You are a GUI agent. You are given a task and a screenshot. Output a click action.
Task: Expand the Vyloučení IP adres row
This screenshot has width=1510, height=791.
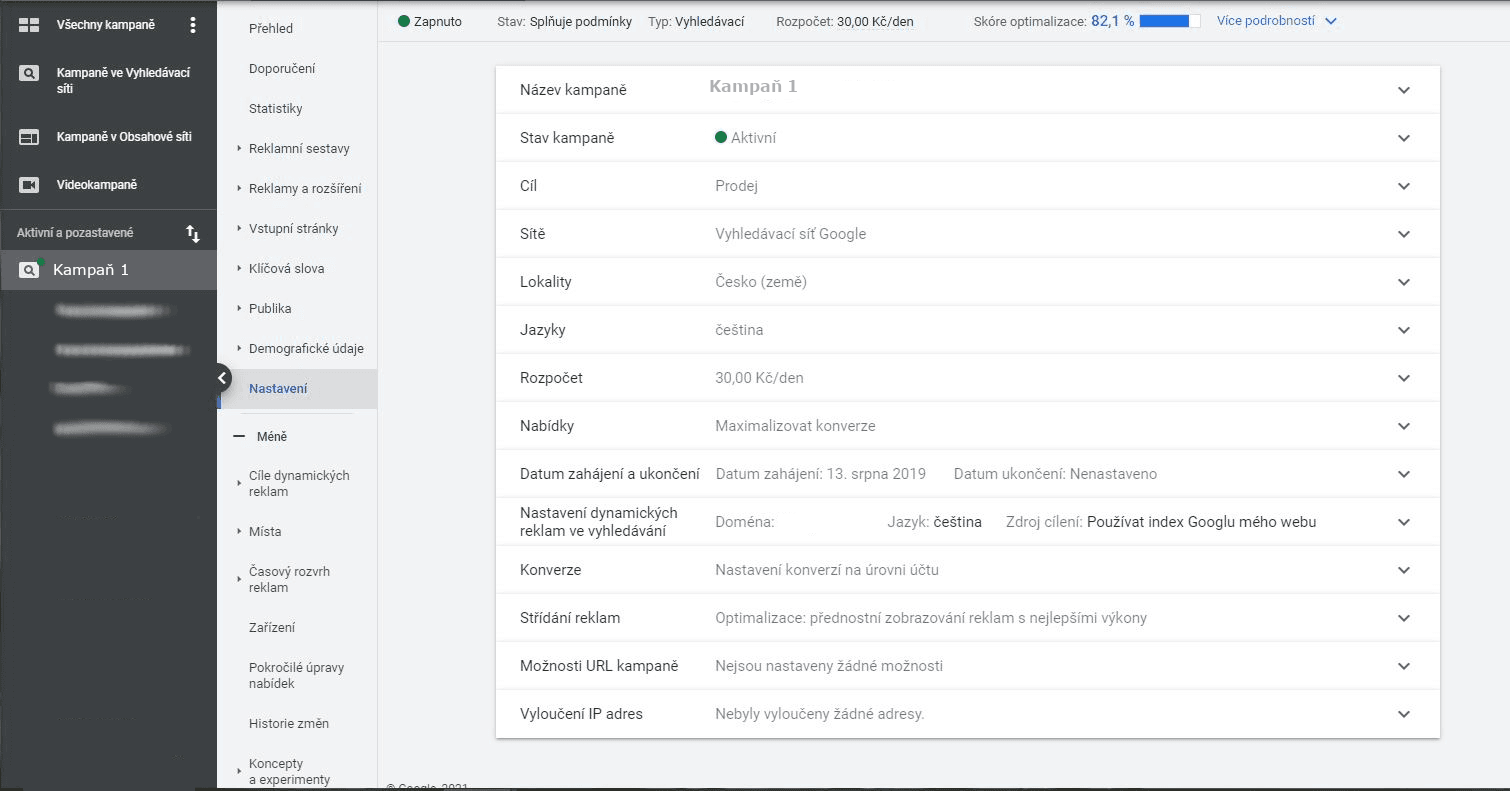[x=968, y=714]
